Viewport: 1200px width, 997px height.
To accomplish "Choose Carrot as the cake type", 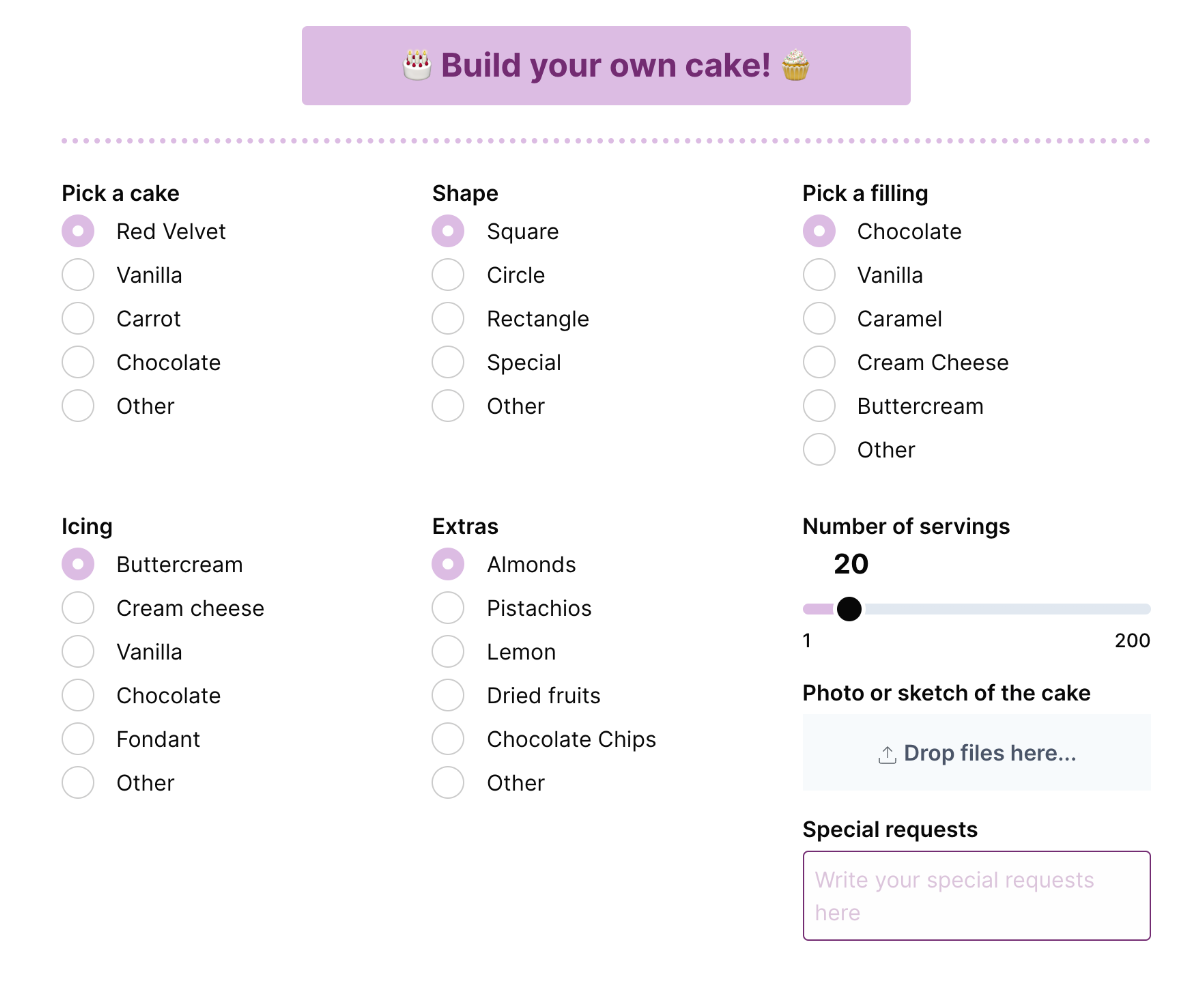I will coord(78,319).
